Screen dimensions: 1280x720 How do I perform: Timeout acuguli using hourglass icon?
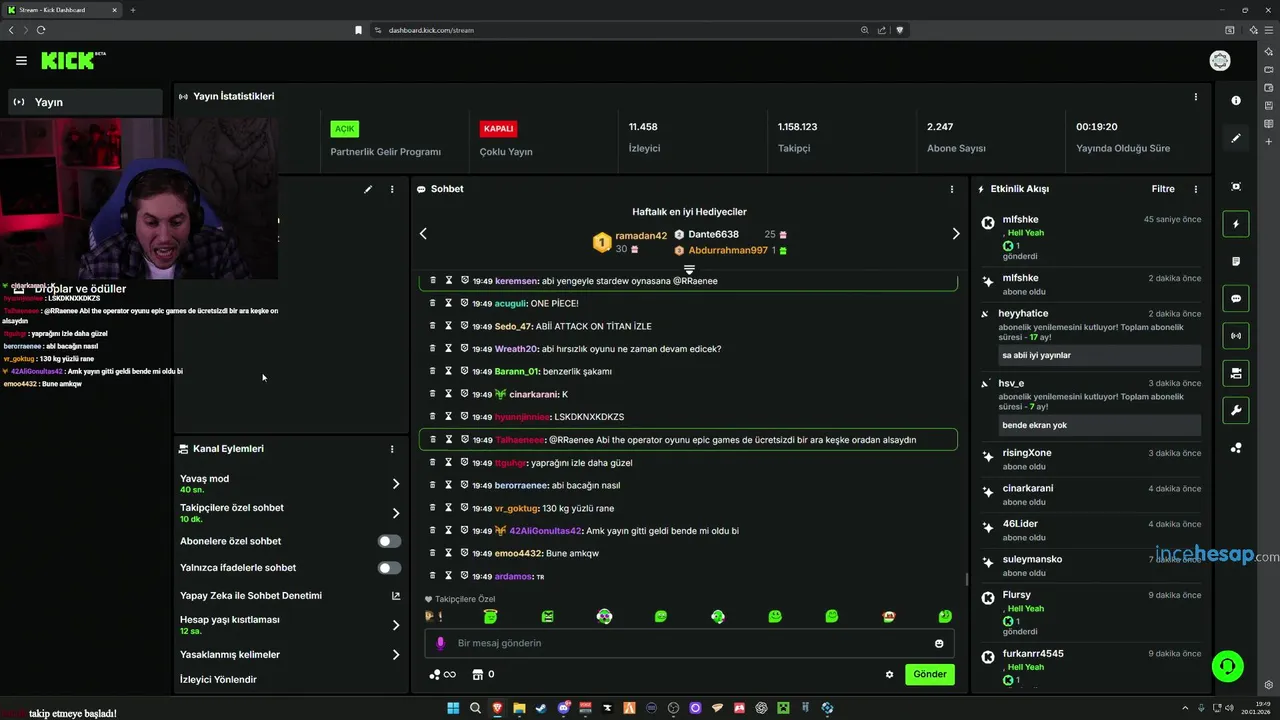449,303
